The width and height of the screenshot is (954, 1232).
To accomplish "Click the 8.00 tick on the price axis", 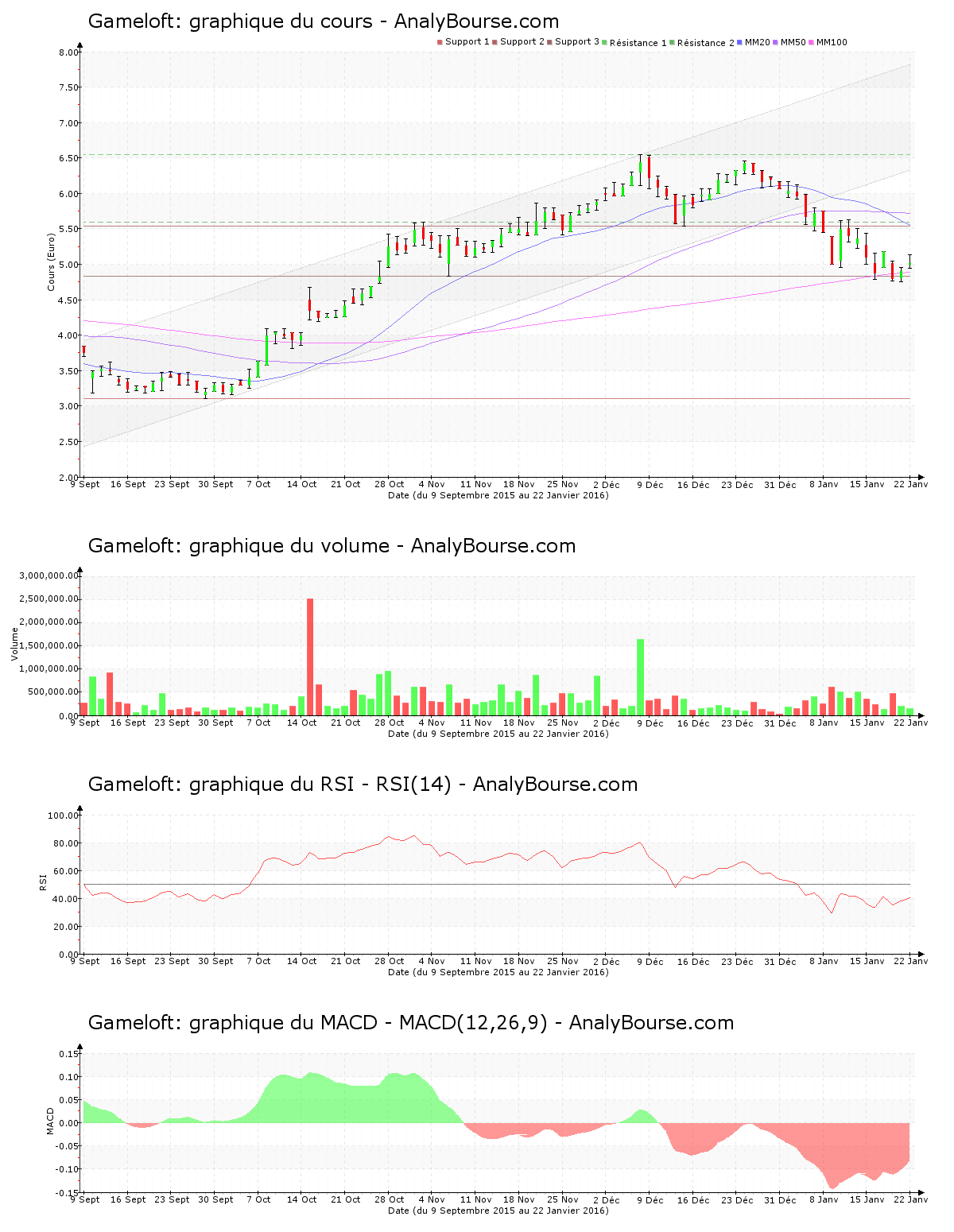I will pyautogui.click(x=68, y=52).
